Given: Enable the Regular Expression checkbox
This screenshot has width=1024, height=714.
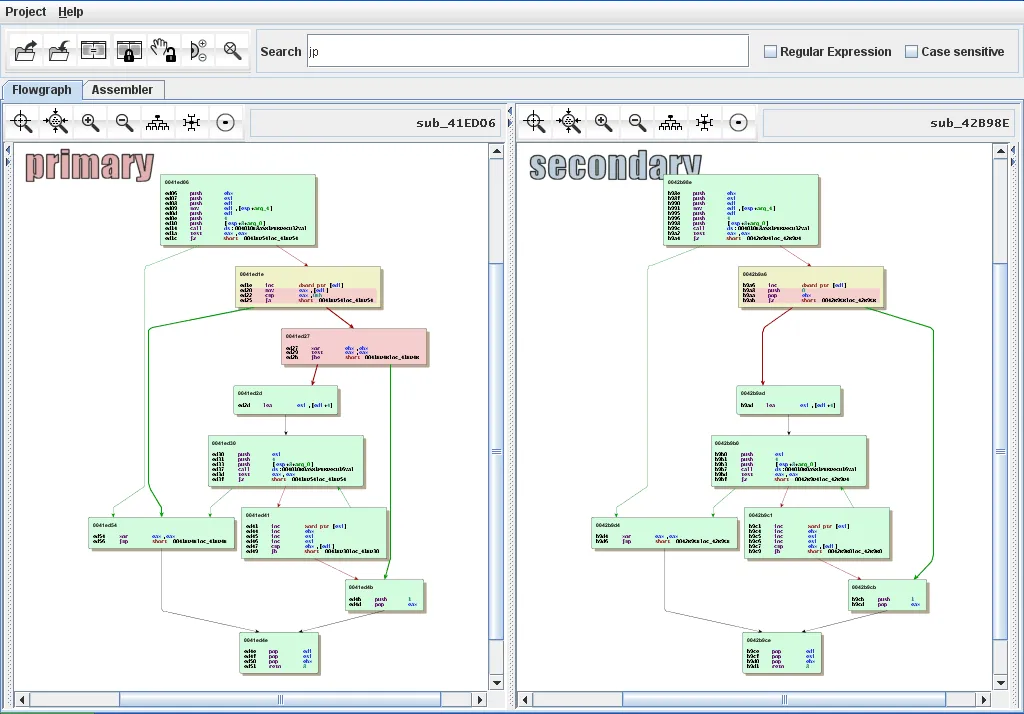Looking at the screenshot, I should click(x=771, y=52).
